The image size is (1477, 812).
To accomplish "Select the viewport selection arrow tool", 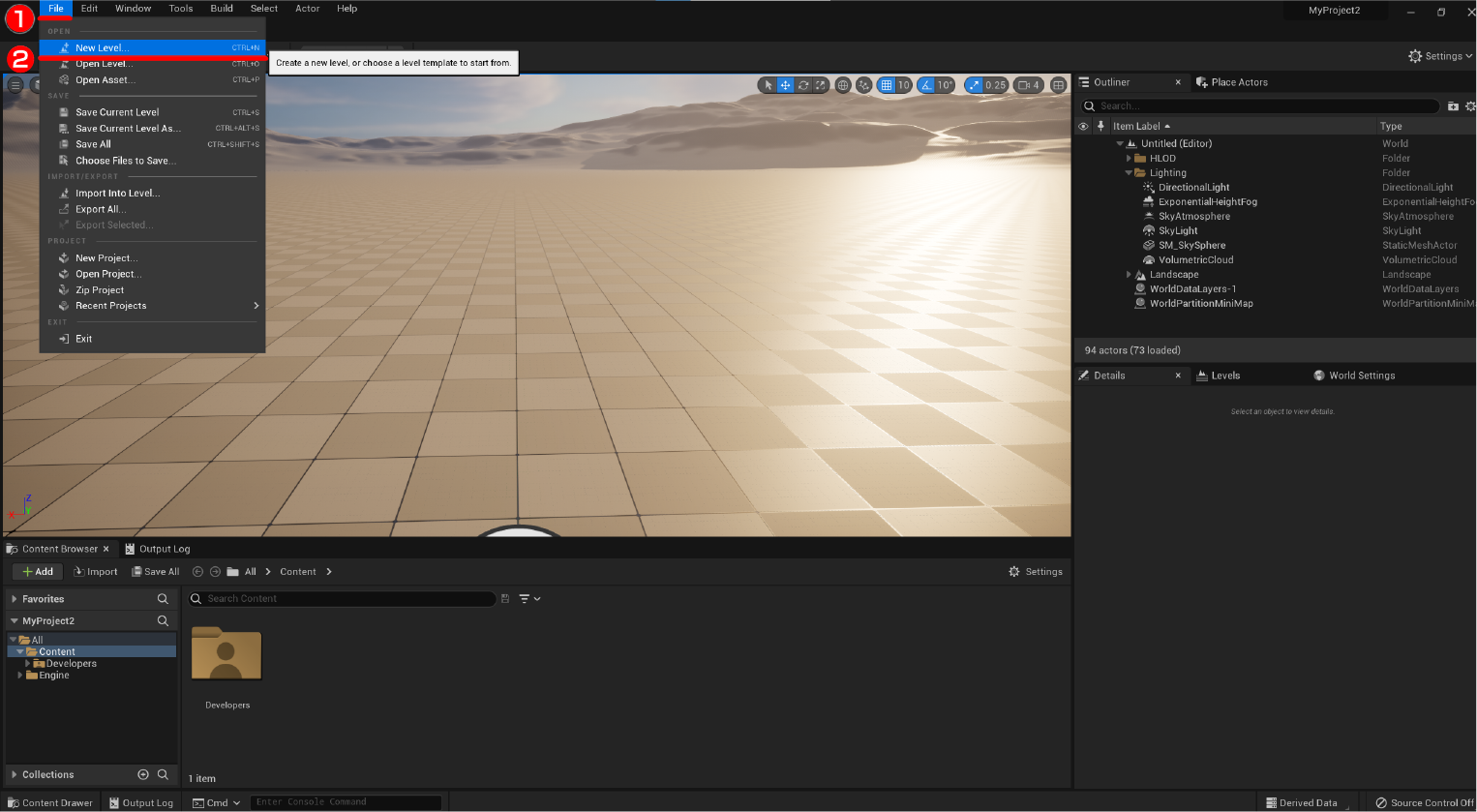I will coord(768,85).
